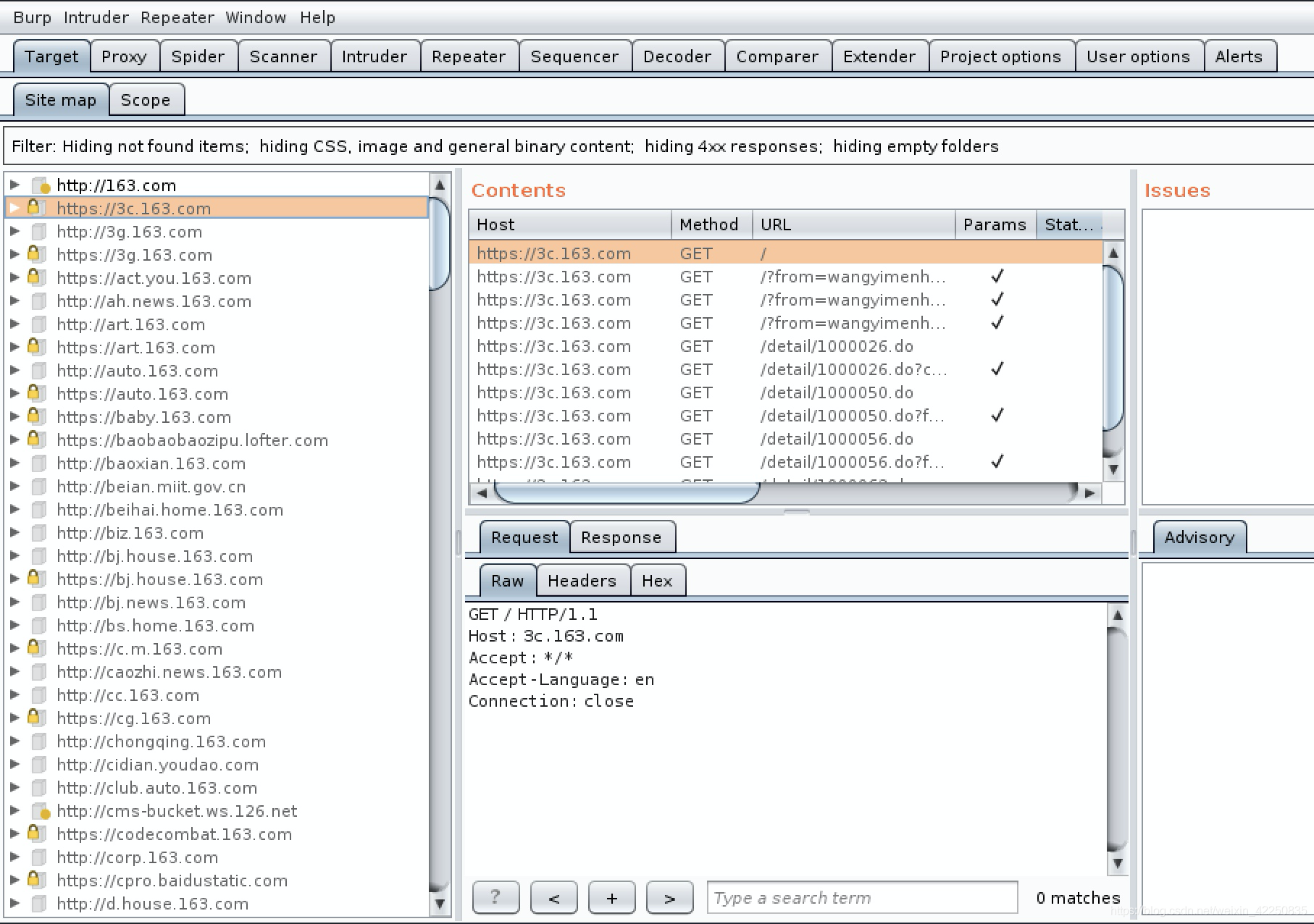This screenshot has height=924, width=1314.
Task: Expand the http://bj.house.163.com node
Action: [x=14, y=555]
